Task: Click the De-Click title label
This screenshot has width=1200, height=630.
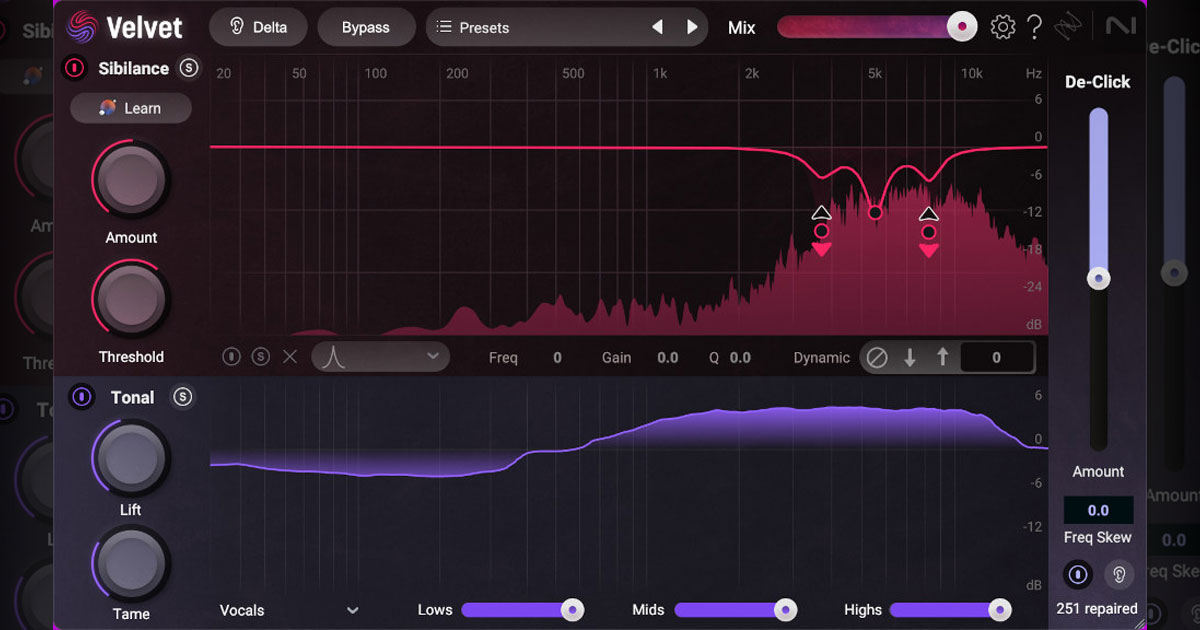Action: (x=1098, y=82)
